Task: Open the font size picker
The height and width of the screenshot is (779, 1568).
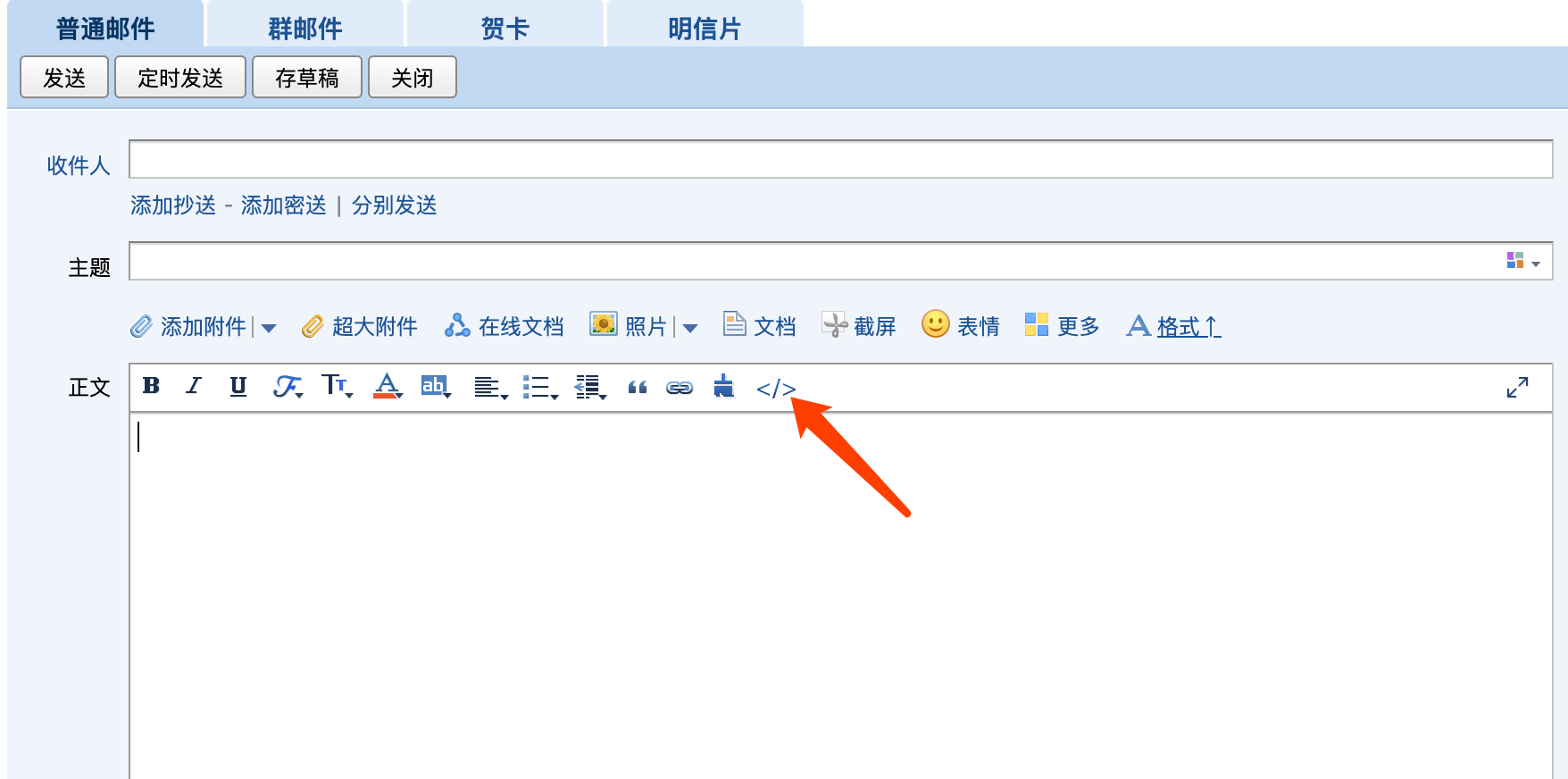Action: pyautogui.click(x=338, y=386)
